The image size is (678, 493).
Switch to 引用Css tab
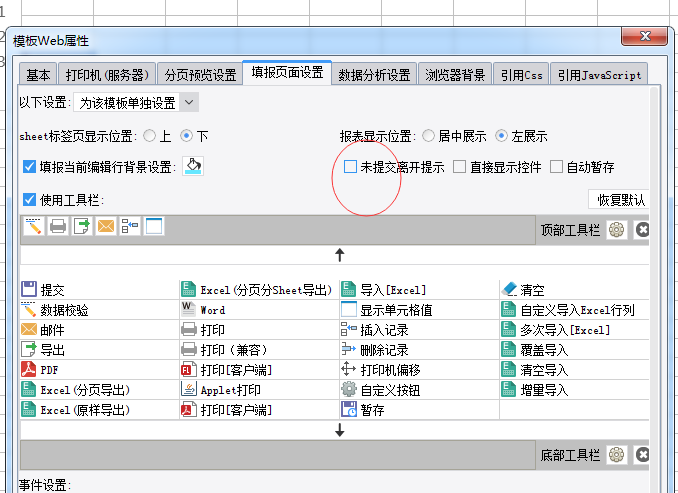coord(521,75)
